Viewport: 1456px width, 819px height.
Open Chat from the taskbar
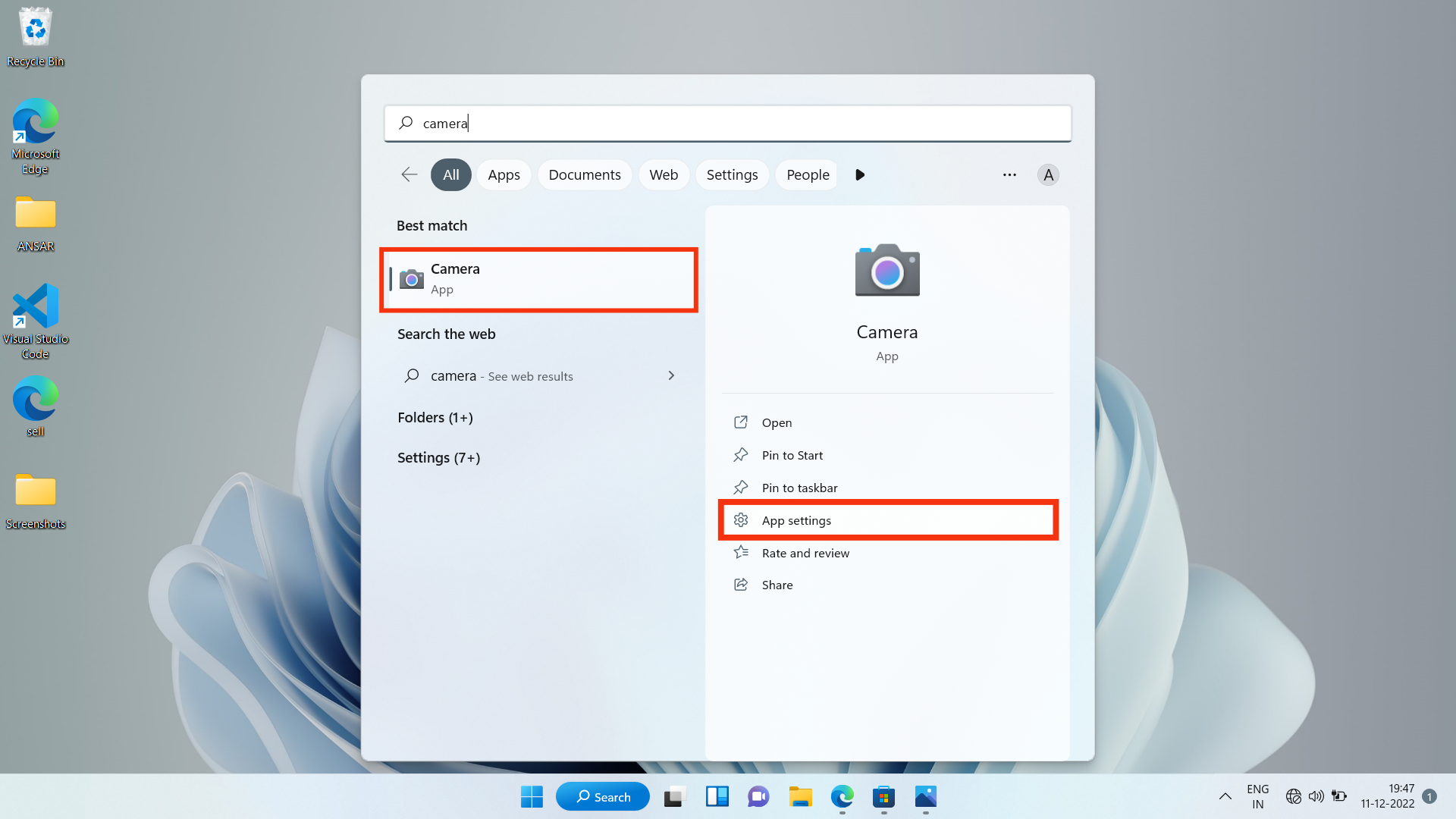coord(758,796)
